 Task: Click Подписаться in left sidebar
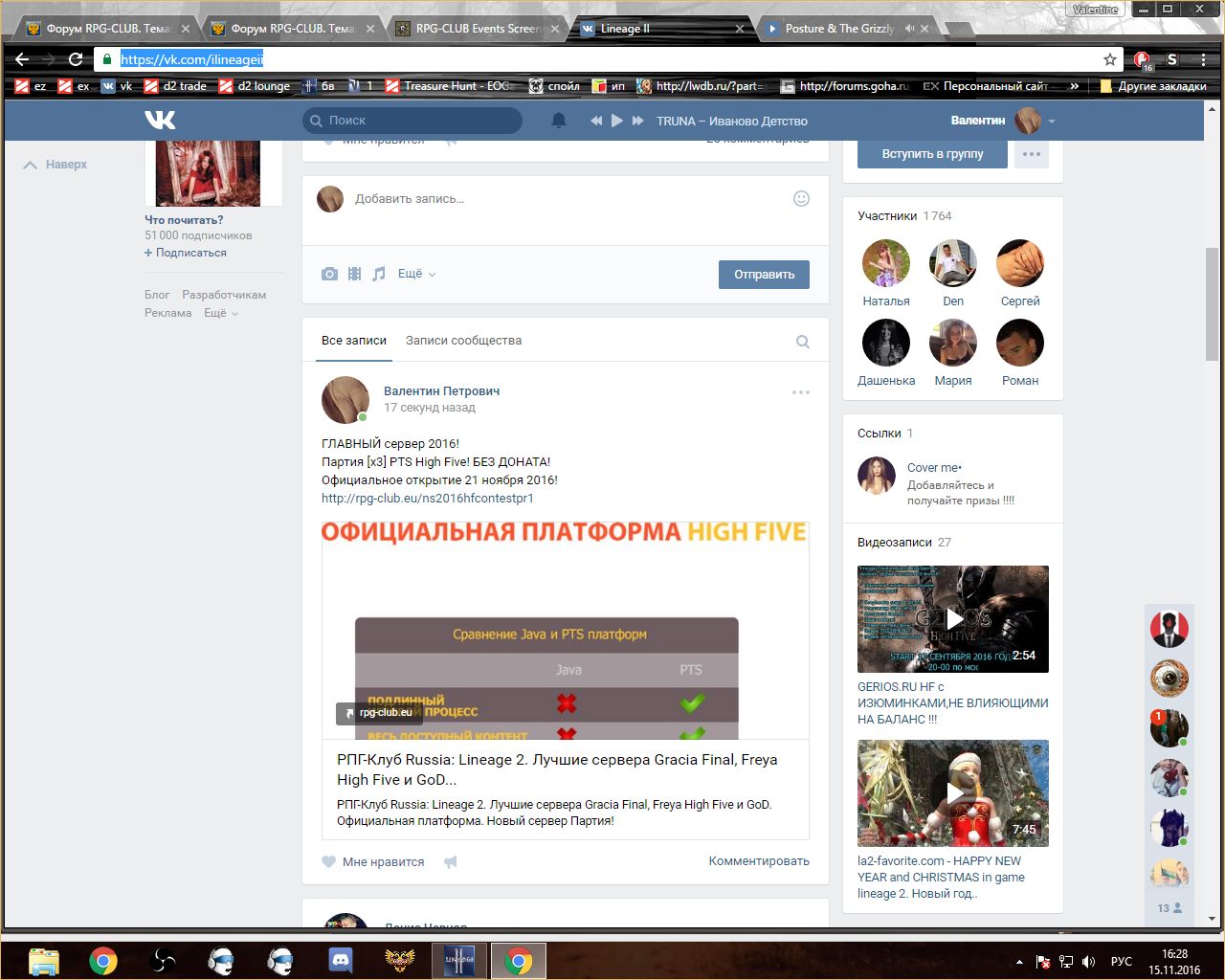pyautogui.click(x=186, y=253)
